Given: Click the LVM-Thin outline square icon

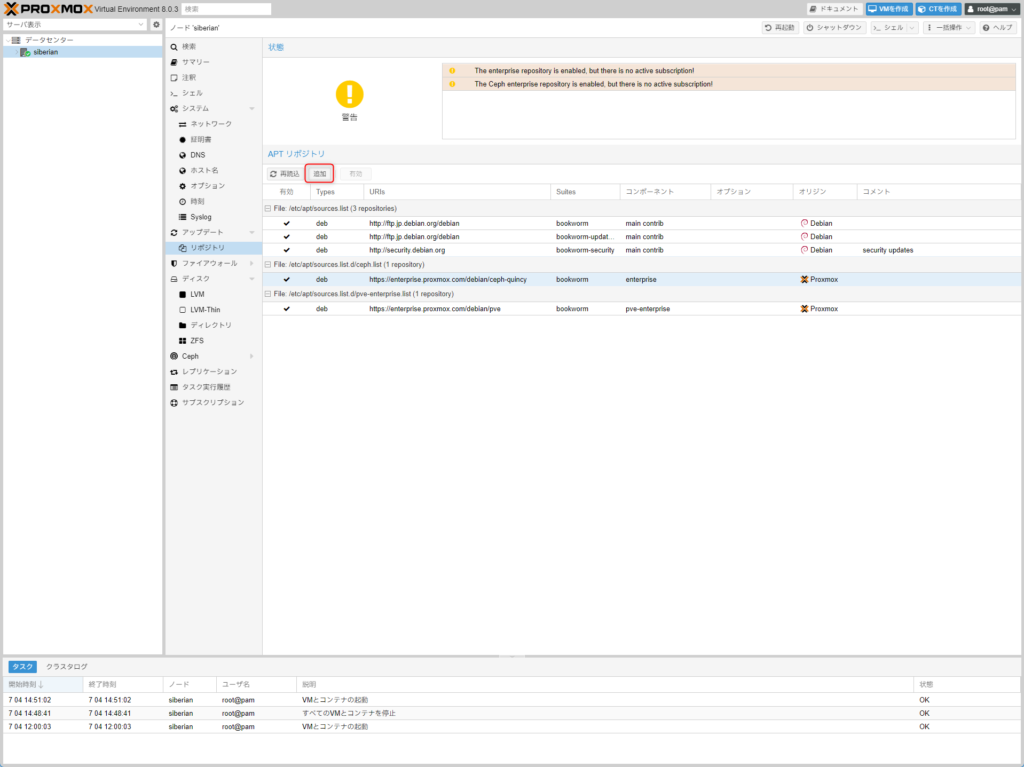Looking at the screenshot, I should point(182,310).
